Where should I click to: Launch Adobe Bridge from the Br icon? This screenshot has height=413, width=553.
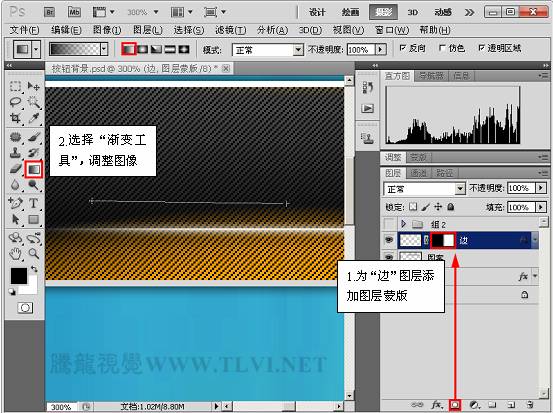pyautogui.click(x=49, y=12)
